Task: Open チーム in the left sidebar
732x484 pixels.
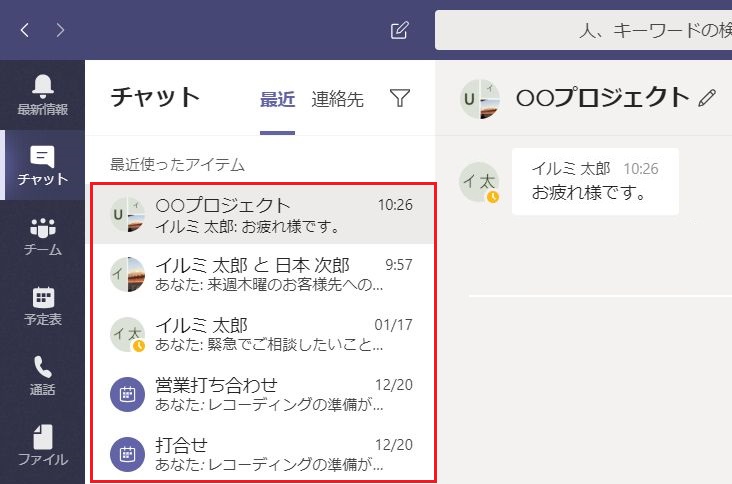Action: click(x=42, y=237)
